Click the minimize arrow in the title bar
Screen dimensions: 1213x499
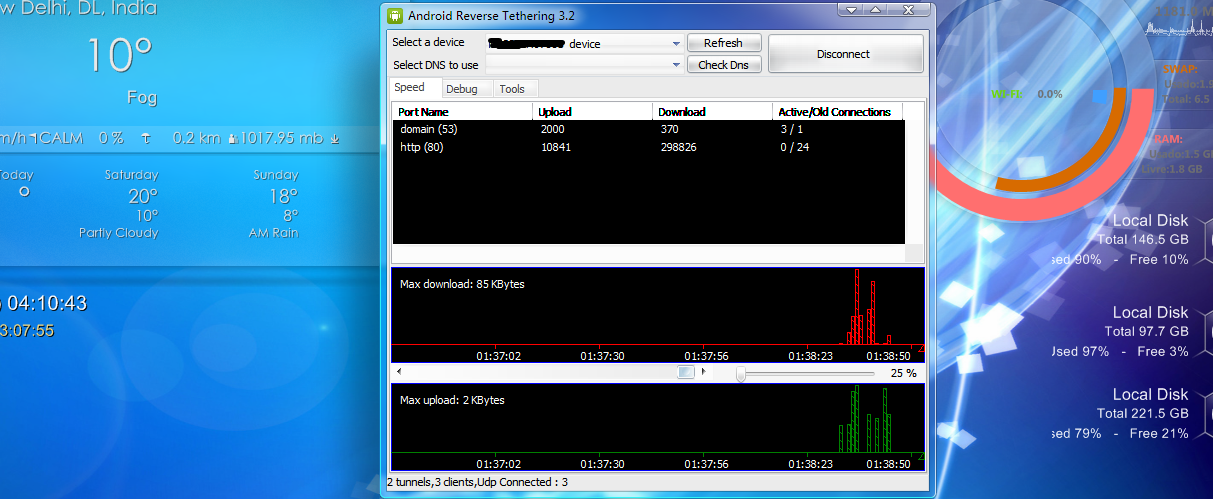click(851, 10)
